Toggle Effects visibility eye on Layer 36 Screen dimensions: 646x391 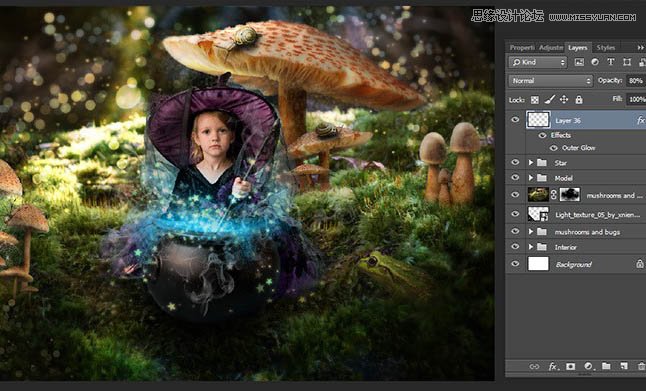click(x=542, y=135)
